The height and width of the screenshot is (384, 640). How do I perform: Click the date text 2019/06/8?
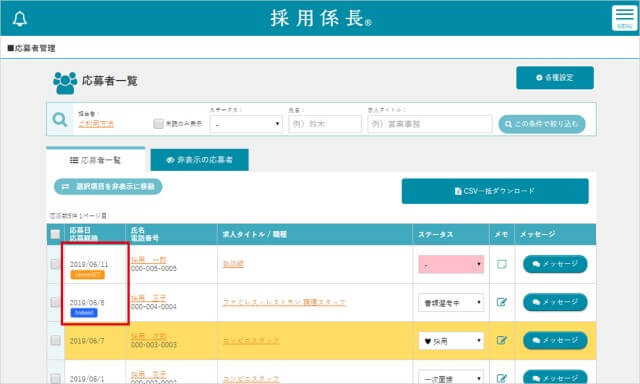[x=87, y=302]
